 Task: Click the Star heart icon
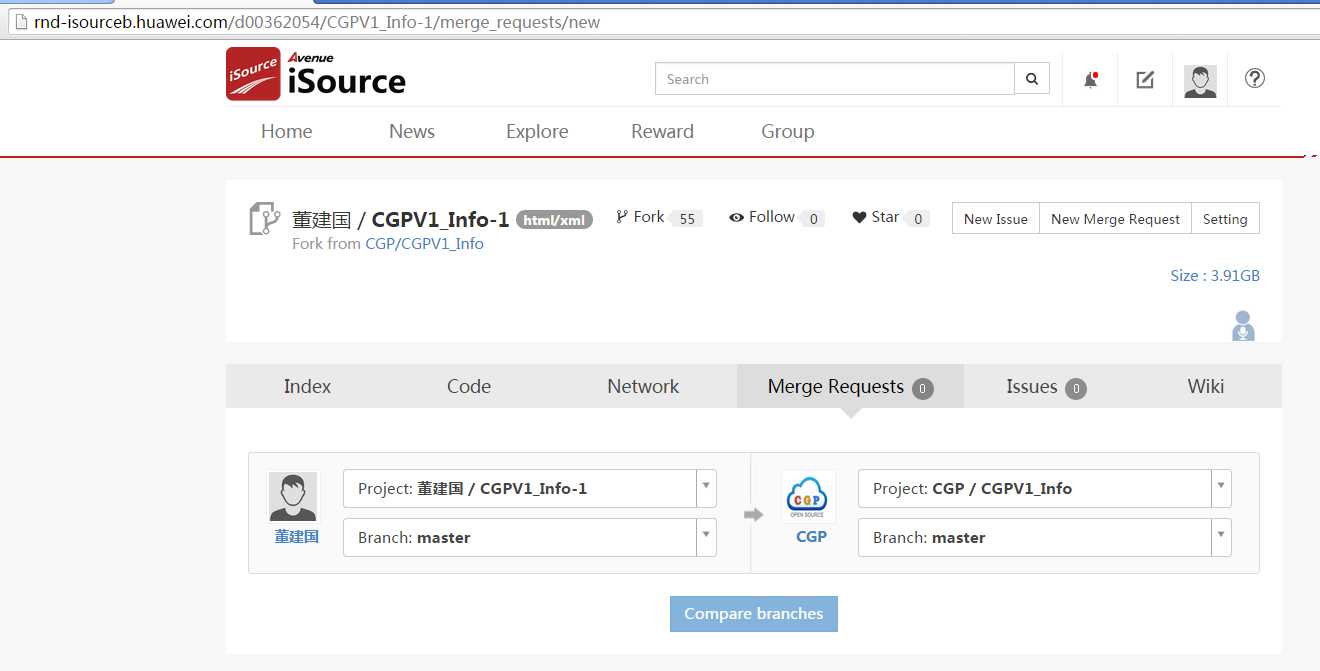859,217
